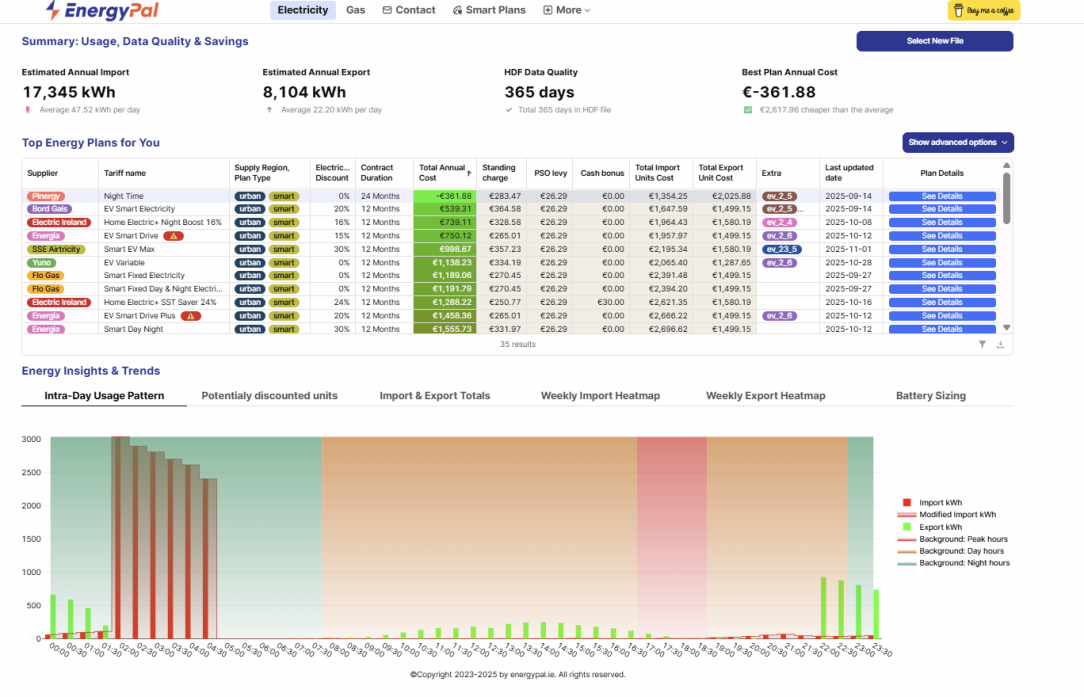Click the Select New File button
This screenshot has height=697, width=1084.
click(x=935, y=41)
